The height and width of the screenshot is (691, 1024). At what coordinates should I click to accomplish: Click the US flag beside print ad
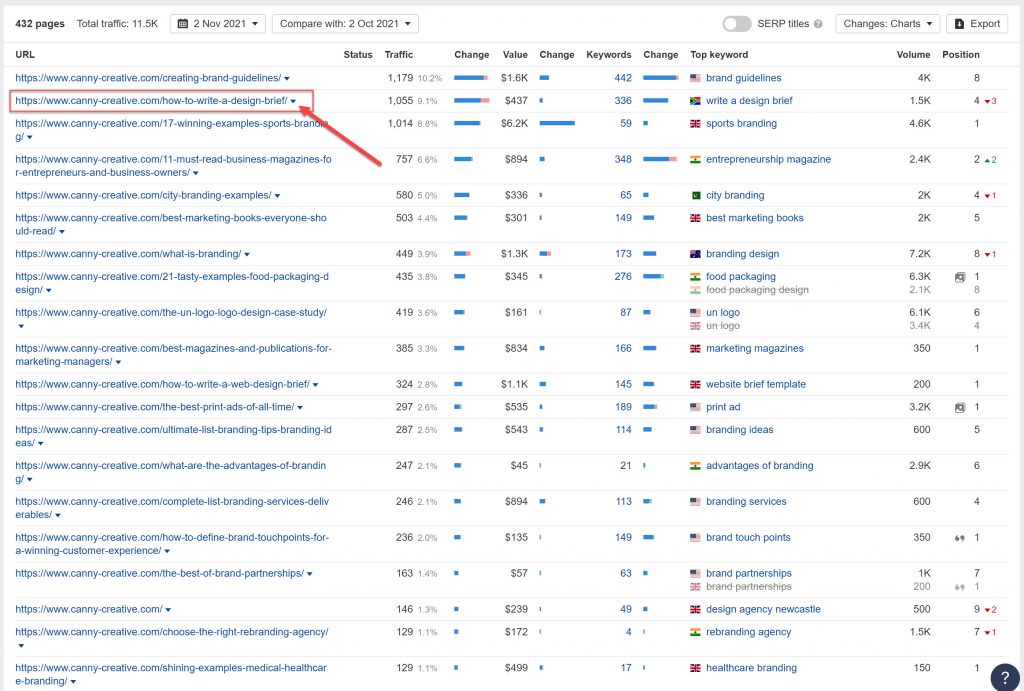(696, 408)
